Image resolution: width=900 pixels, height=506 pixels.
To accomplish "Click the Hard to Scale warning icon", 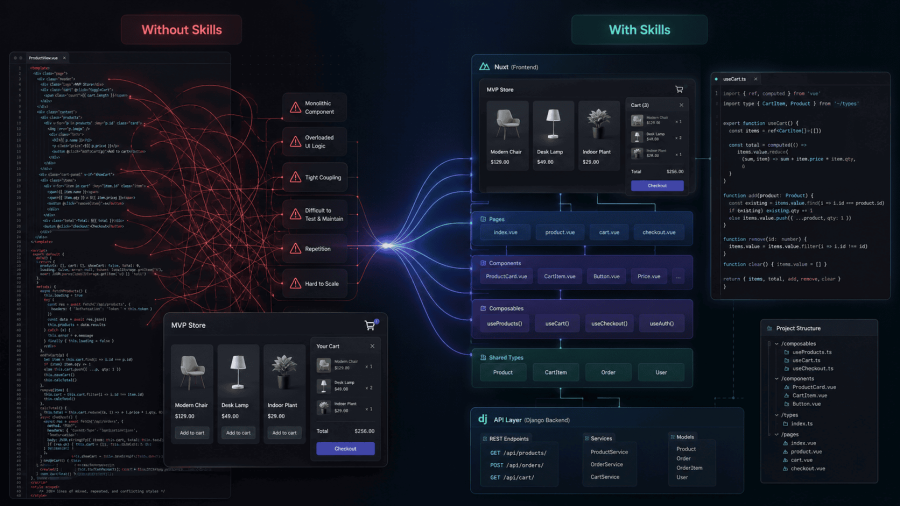I will tap(296, 283).
